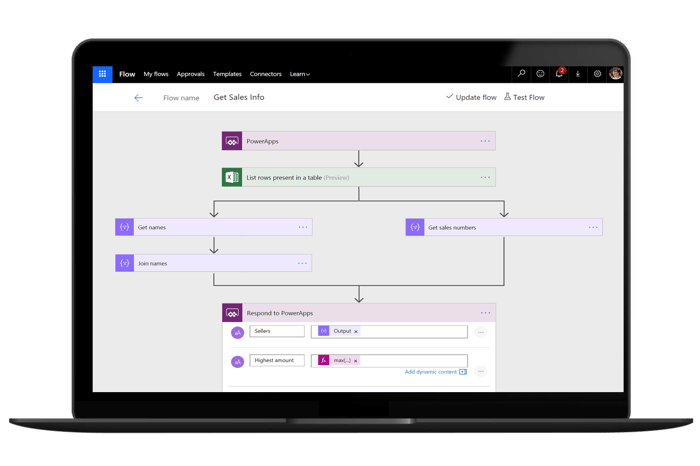Open Highest amount row options
Image resolution: width=700 pixels, height=466 pixels.
coord(480,371)
